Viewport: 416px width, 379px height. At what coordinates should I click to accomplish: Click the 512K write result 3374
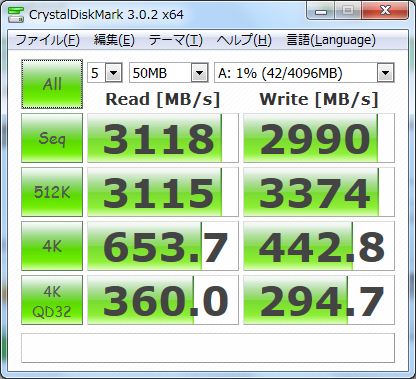319,192
